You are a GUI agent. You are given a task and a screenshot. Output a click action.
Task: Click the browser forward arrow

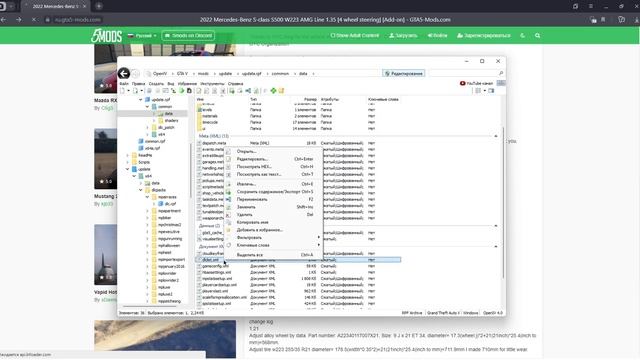point(19,20)
